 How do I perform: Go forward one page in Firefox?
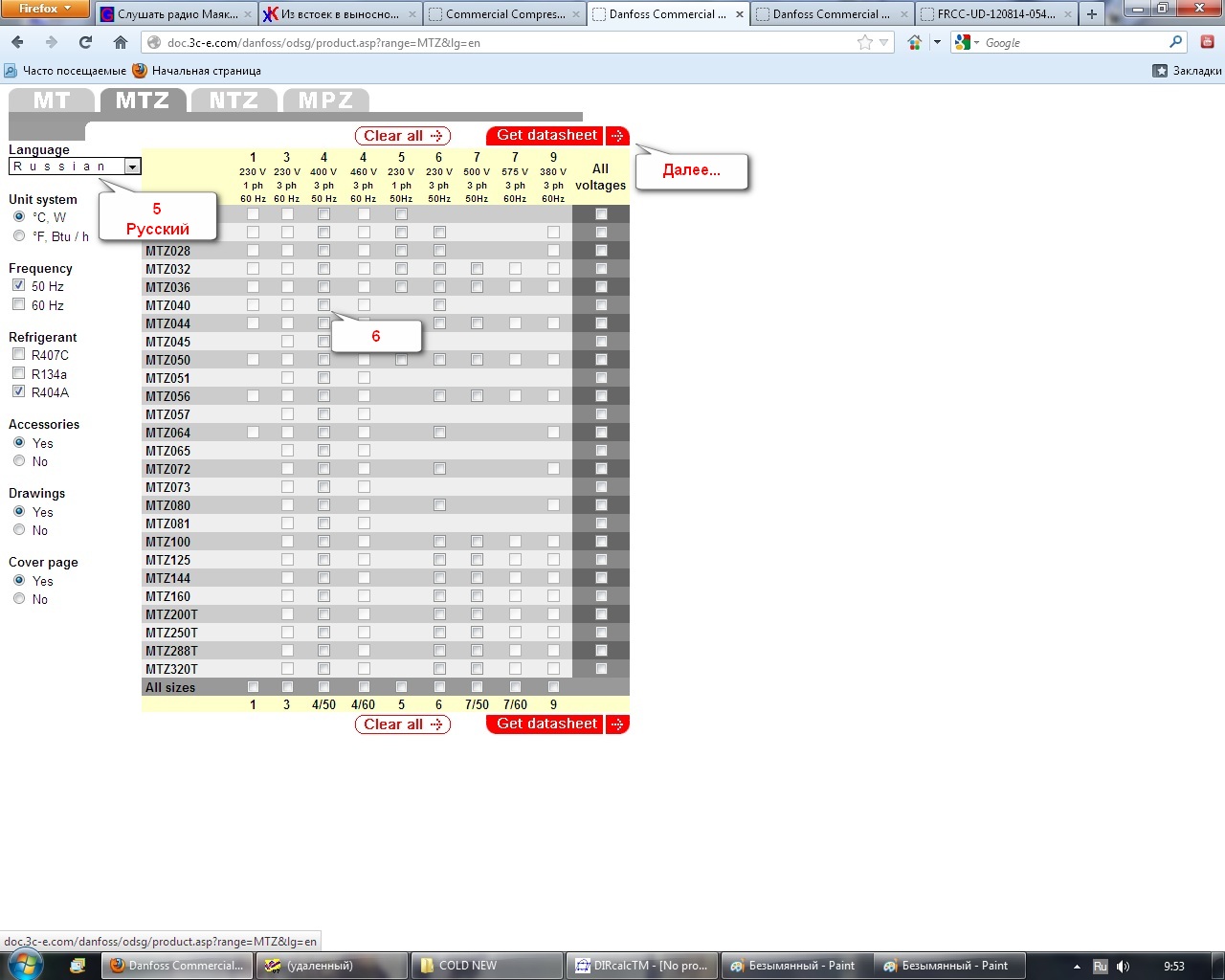52,42
